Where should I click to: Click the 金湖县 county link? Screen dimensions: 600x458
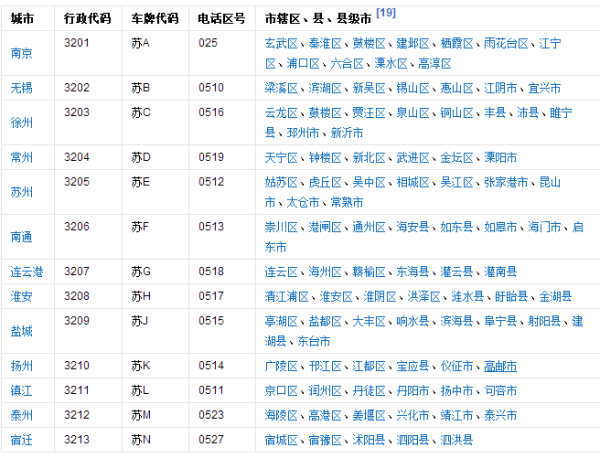point(555,297)
